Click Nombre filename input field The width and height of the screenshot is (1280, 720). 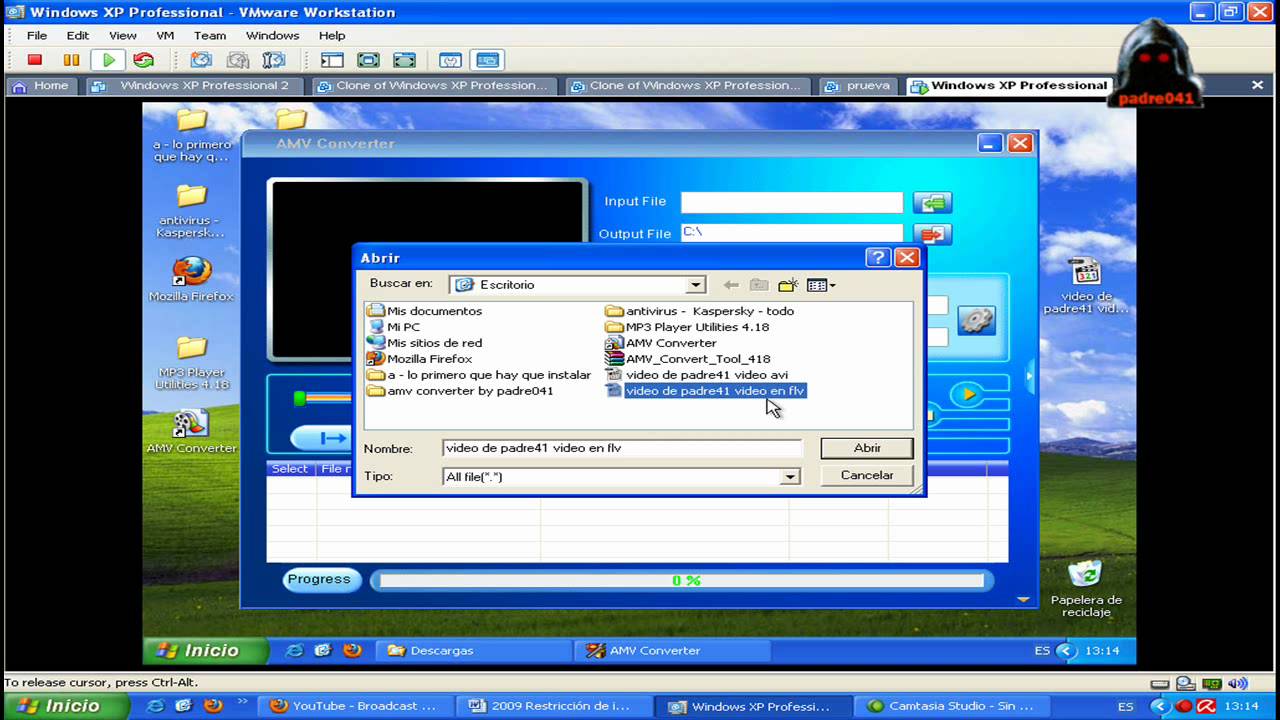coord(622,448)
